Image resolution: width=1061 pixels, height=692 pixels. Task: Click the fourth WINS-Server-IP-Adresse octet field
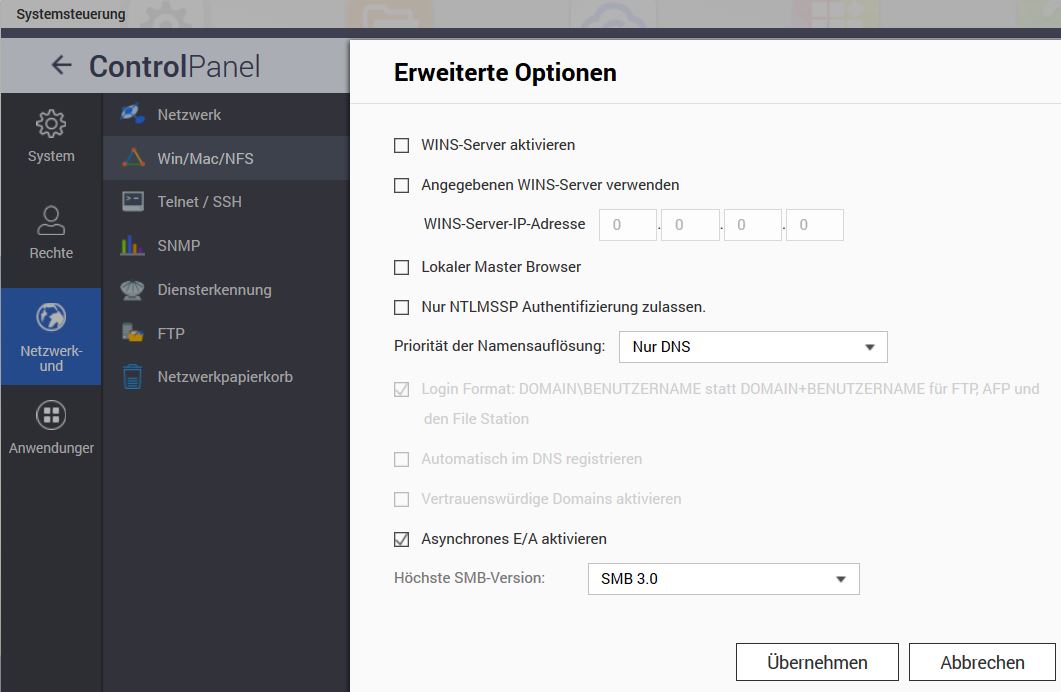point(815,225)
